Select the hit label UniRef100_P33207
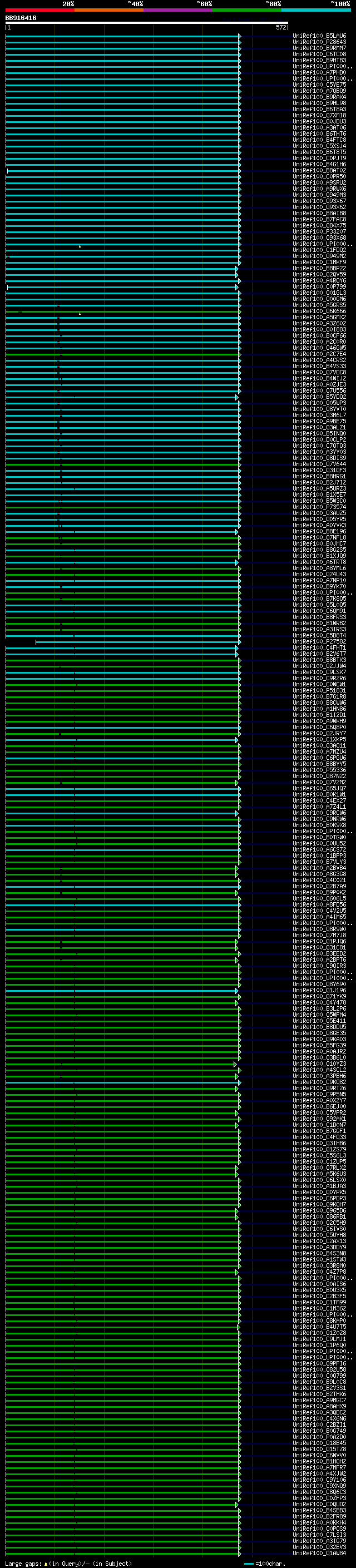Viewport: 356px width, 1568px height. point(319,231)
